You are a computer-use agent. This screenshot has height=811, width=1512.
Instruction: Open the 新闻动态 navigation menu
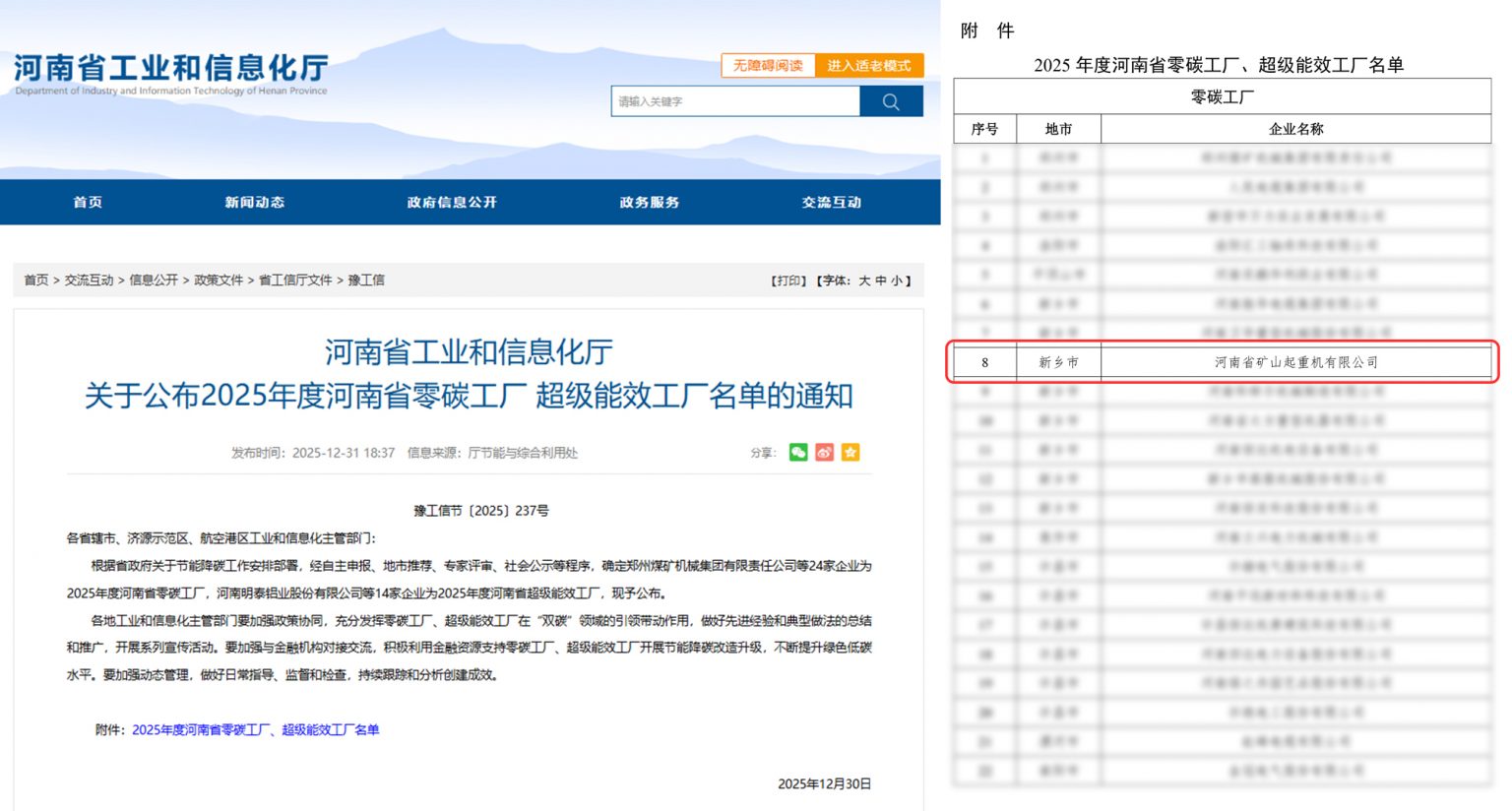click(x=254, y=202)
